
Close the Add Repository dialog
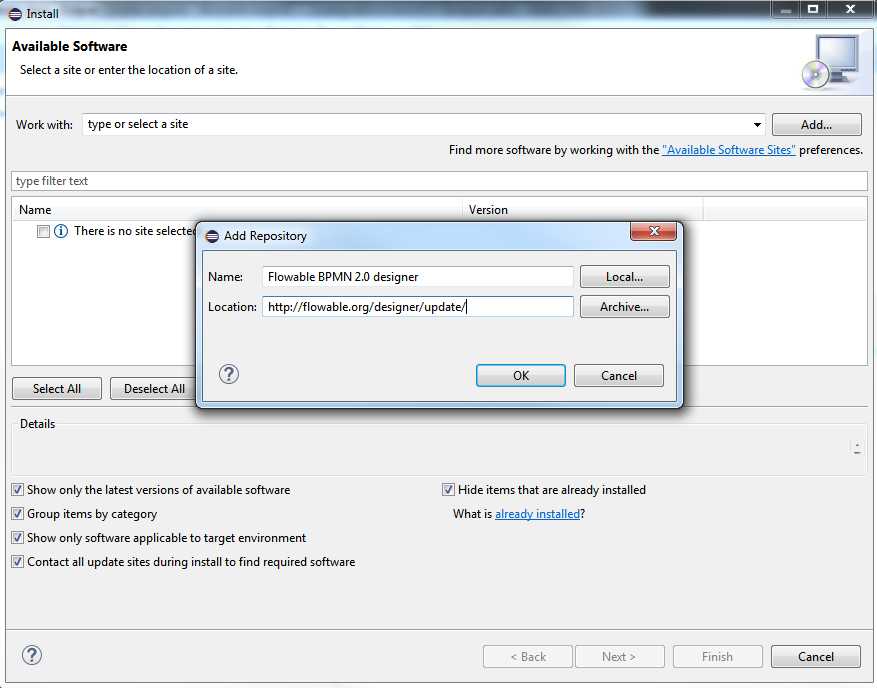click(653, 231)
